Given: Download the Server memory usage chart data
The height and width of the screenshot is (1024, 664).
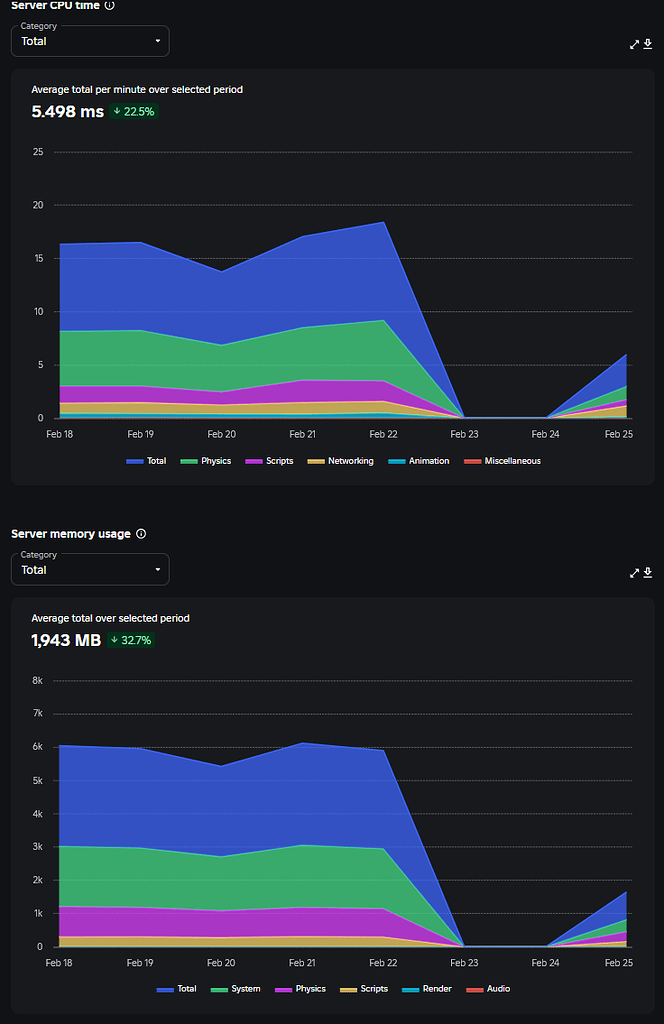Looking at the screenshot, I should [x=648, y=573].
